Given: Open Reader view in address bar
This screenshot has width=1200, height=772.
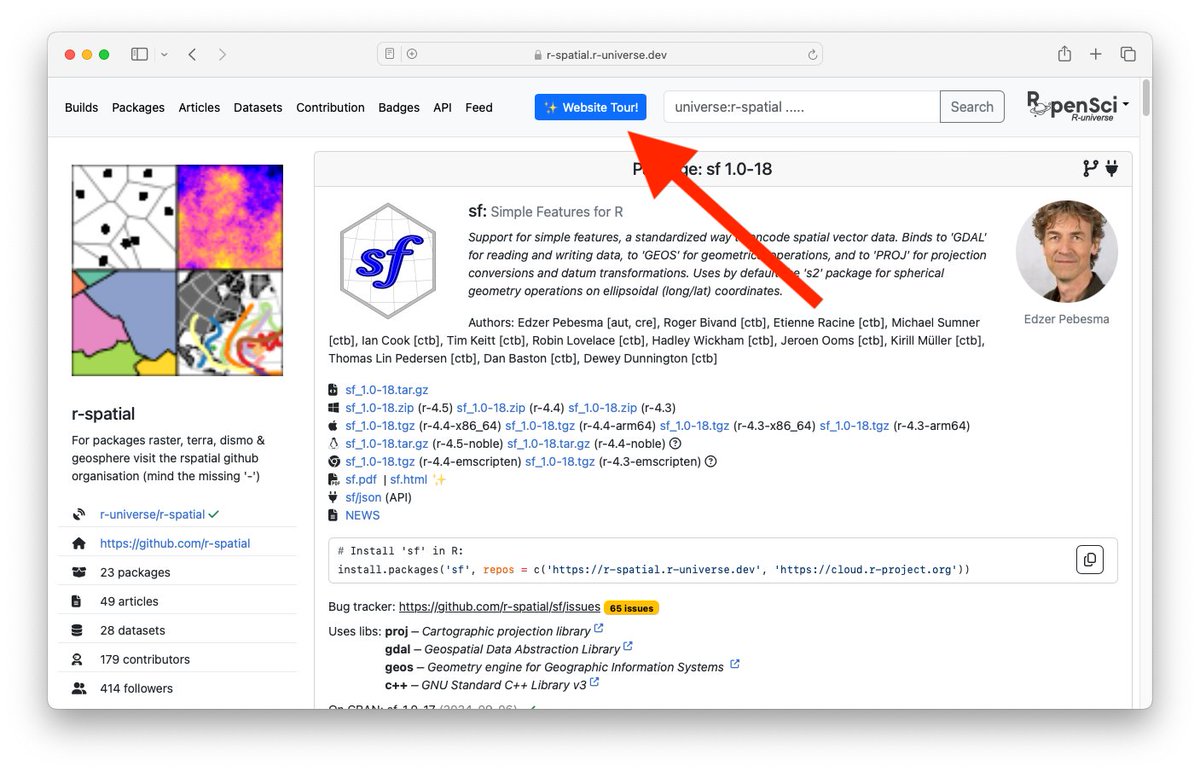Looking at the screenshot, I should pyautogui.click(x=390, y=54).
